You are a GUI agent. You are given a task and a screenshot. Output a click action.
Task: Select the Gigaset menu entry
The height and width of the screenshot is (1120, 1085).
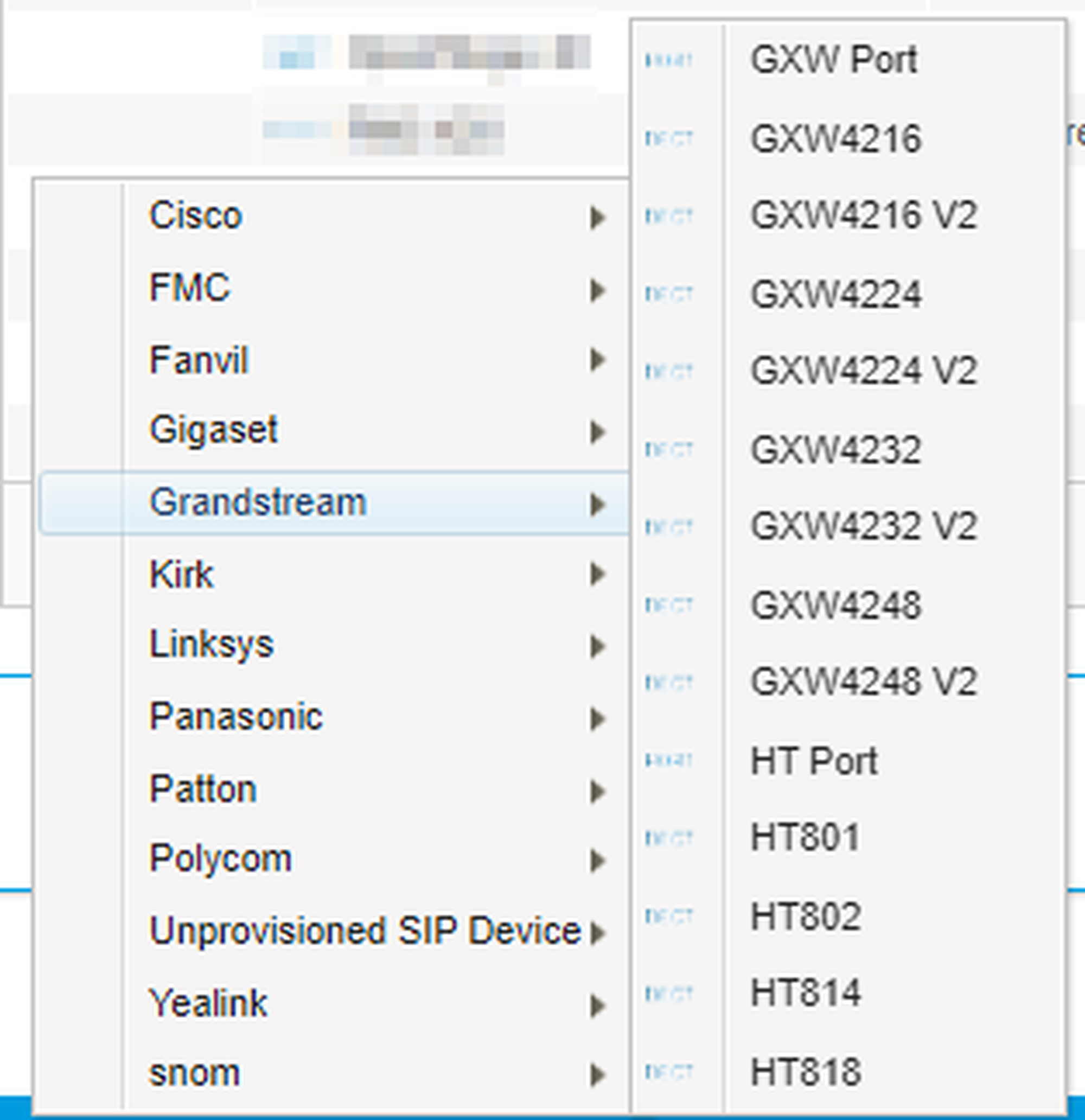click(213, 430)
